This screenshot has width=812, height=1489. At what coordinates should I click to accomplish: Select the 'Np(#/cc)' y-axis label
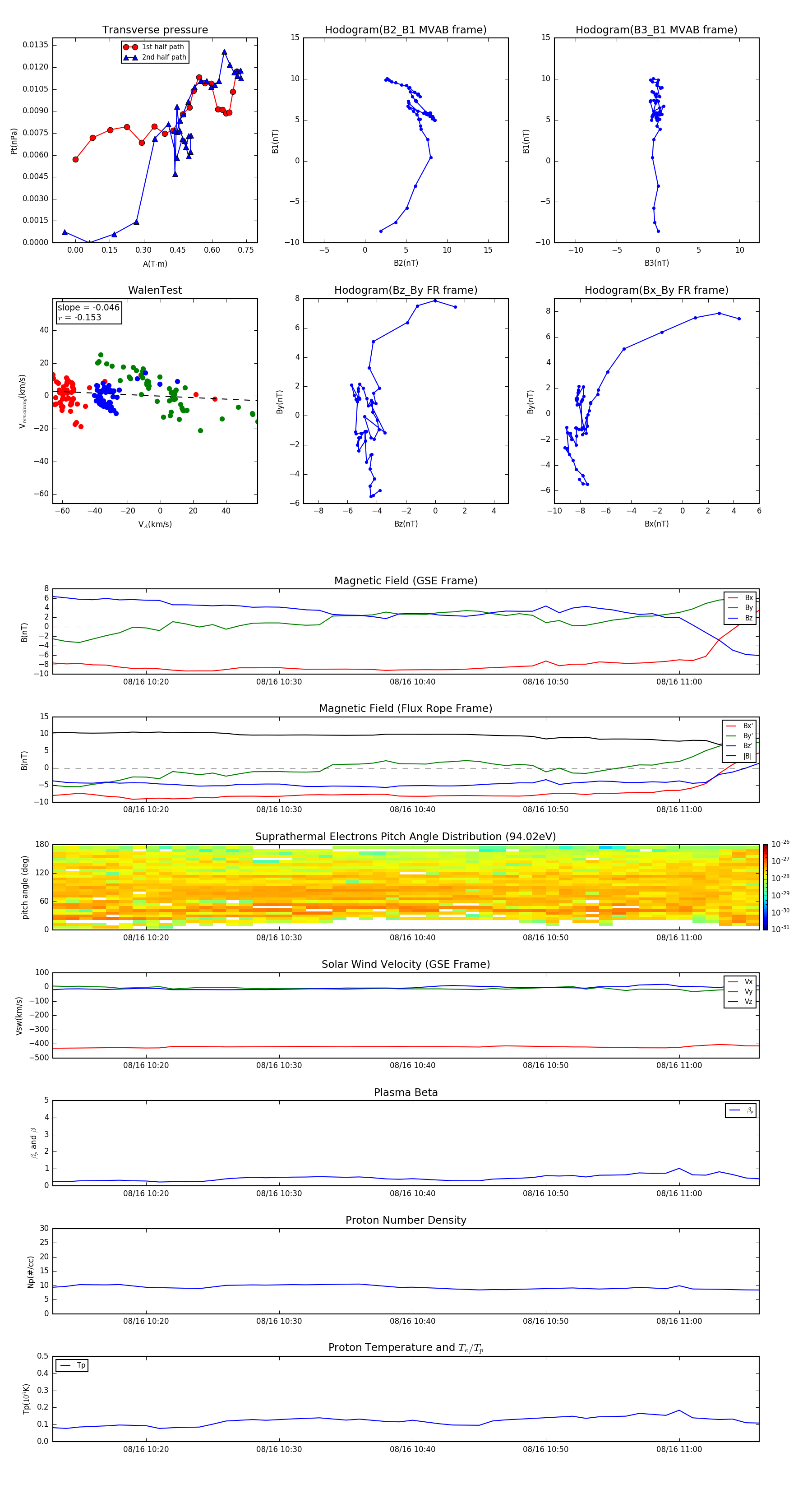[31, 1271]
